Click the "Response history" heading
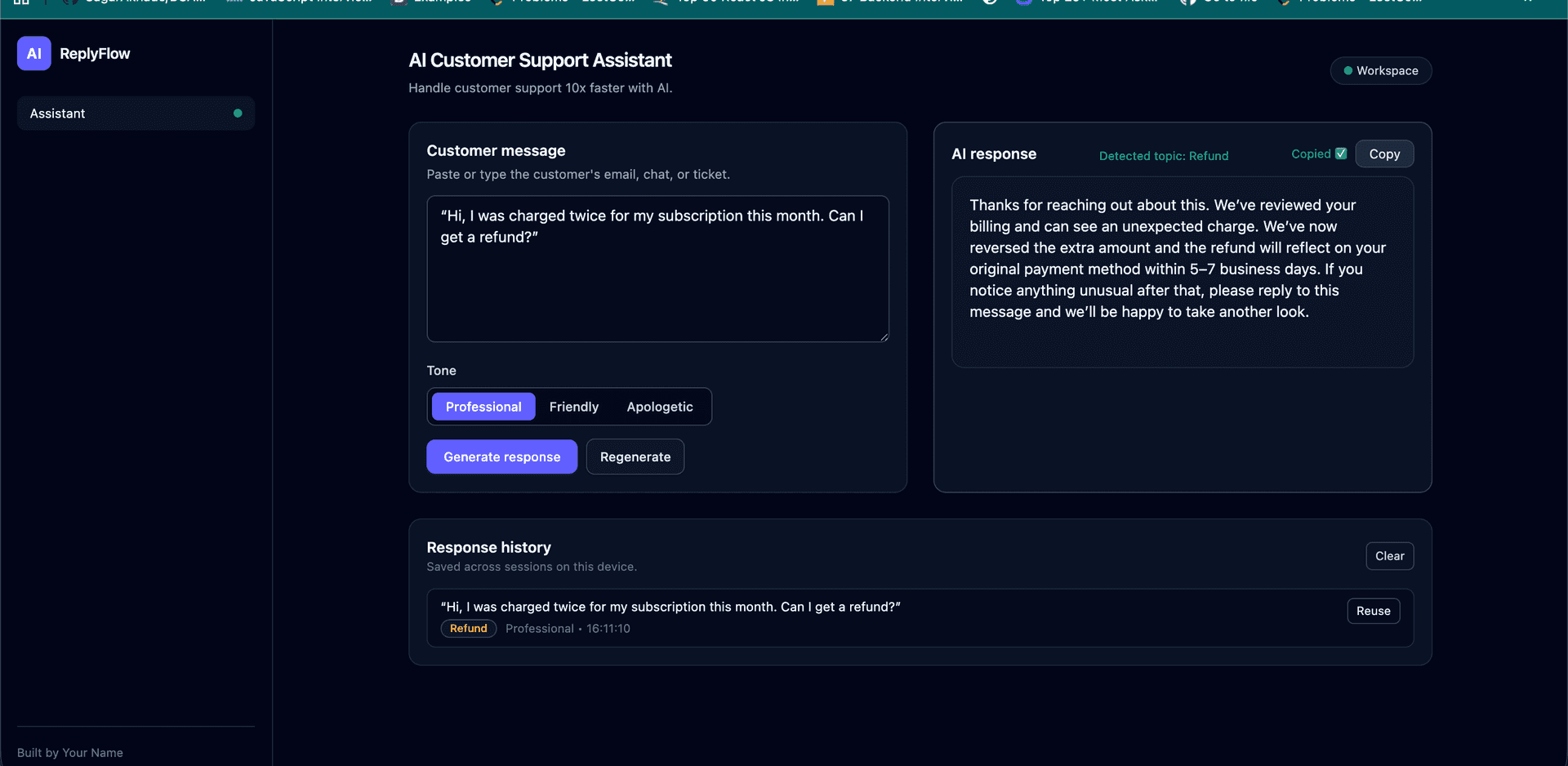 coord(488,548)
